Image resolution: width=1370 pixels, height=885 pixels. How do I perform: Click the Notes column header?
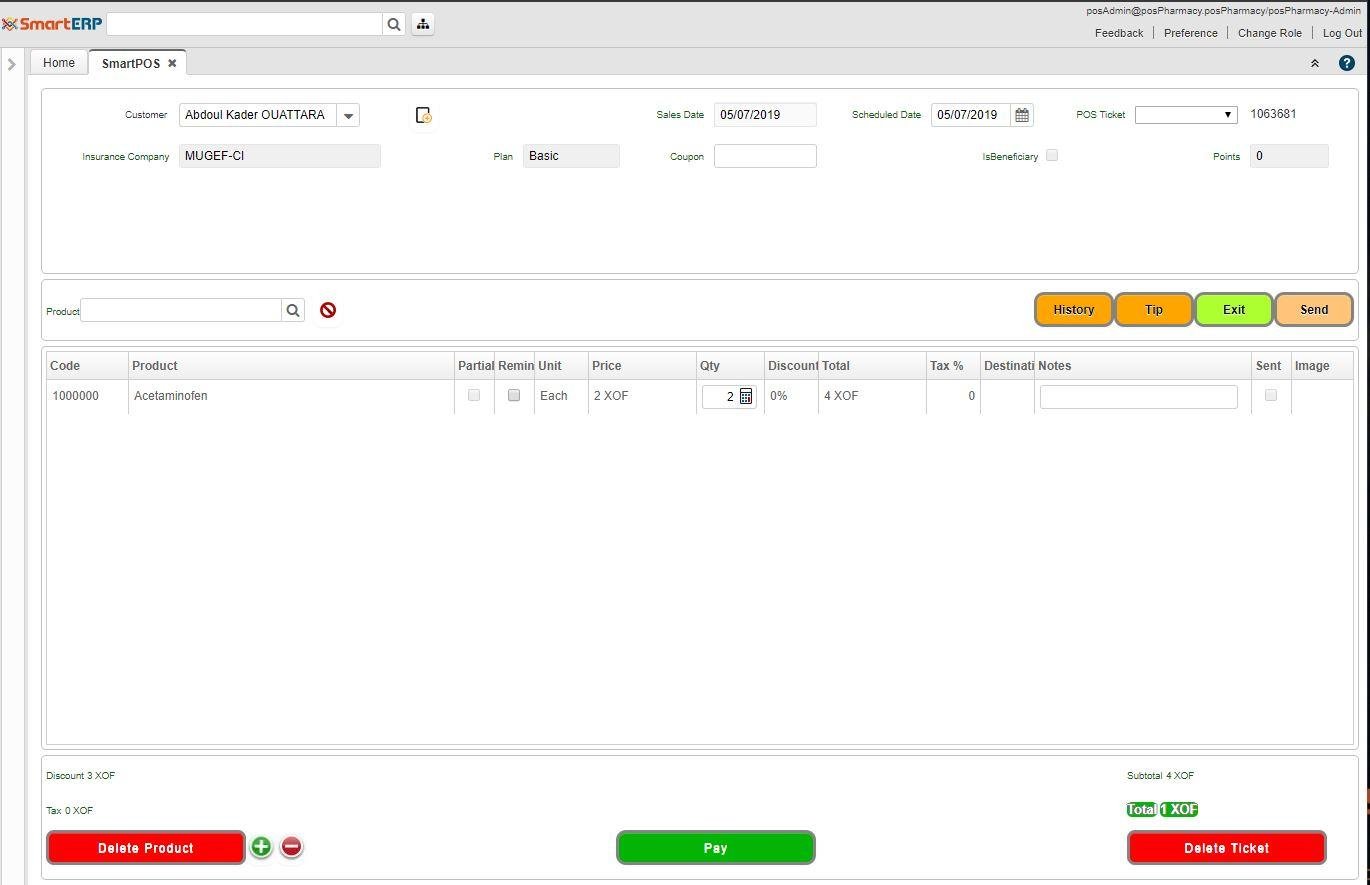click(x=1143, y=366)
